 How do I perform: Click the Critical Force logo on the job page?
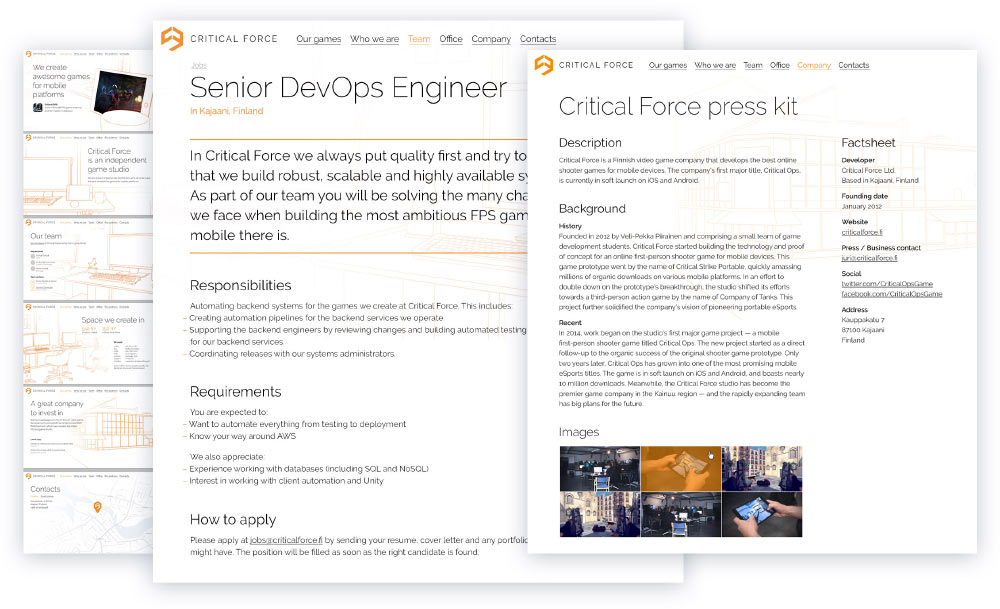(x=172, y=39)
